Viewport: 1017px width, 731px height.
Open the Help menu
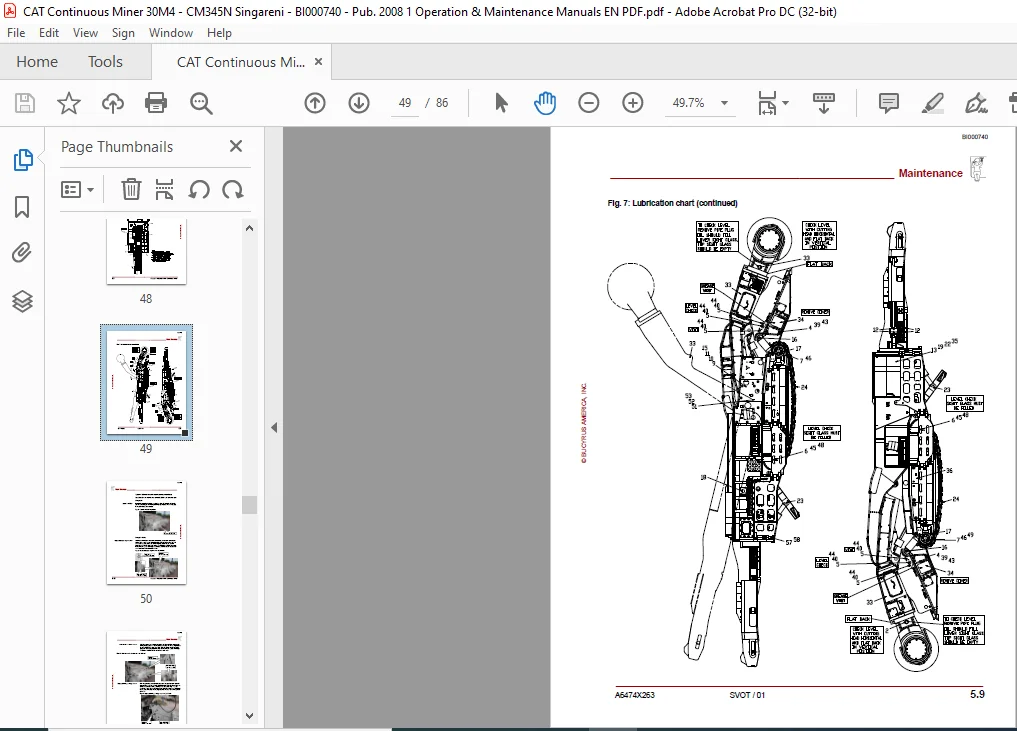pos(219,32)
